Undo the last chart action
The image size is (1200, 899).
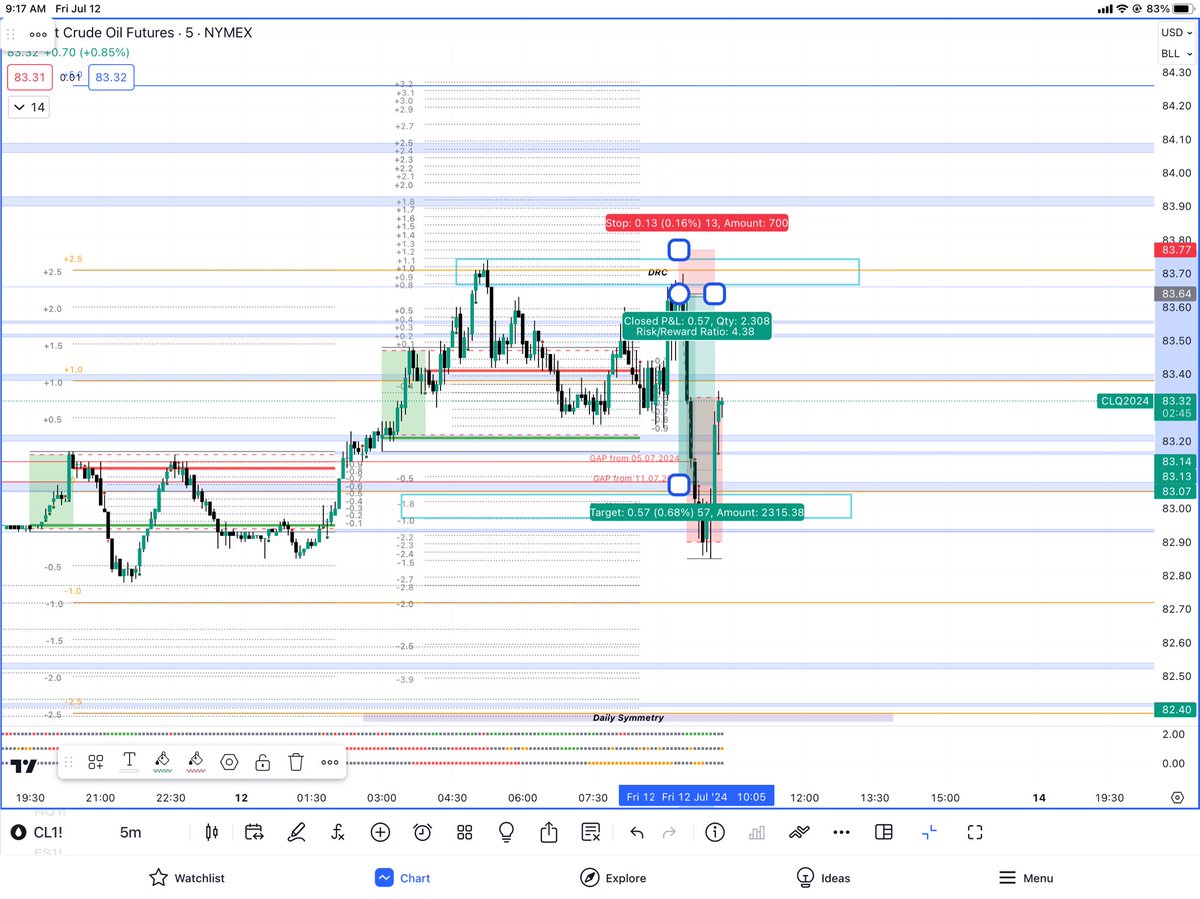(x=636, y=832)
